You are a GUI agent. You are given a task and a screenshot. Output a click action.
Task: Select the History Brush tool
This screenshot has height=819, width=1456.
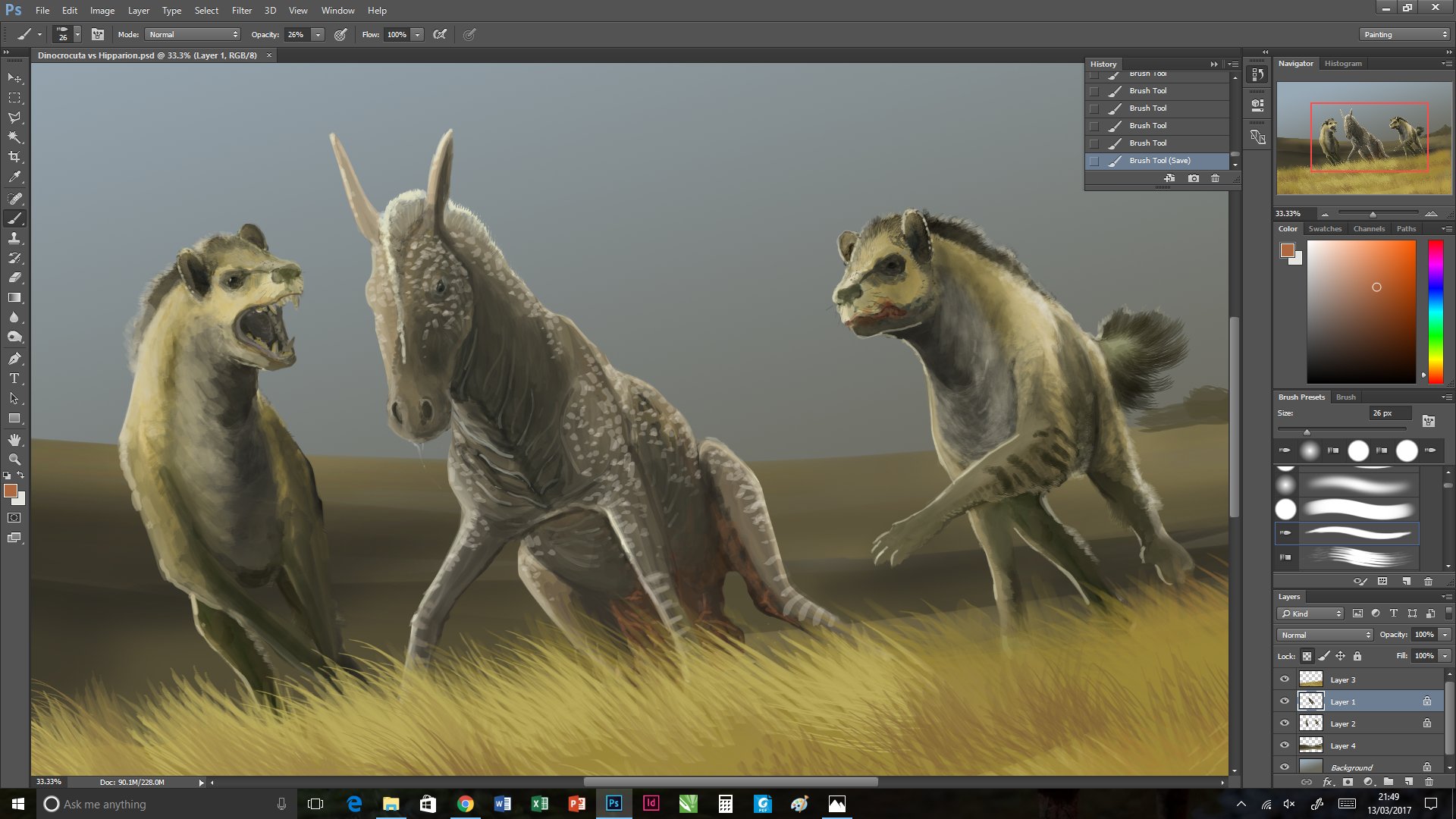click(x=14, y=258)
